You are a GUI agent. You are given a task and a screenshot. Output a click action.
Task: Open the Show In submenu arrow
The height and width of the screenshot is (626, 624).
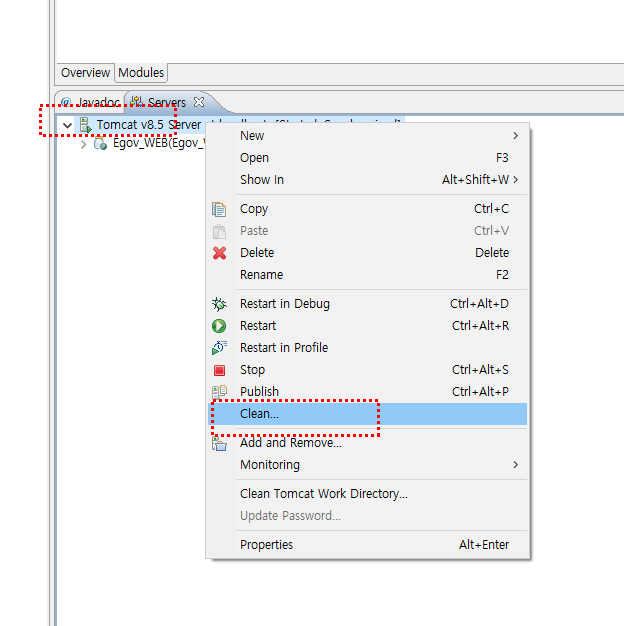[x=516, y=180]
